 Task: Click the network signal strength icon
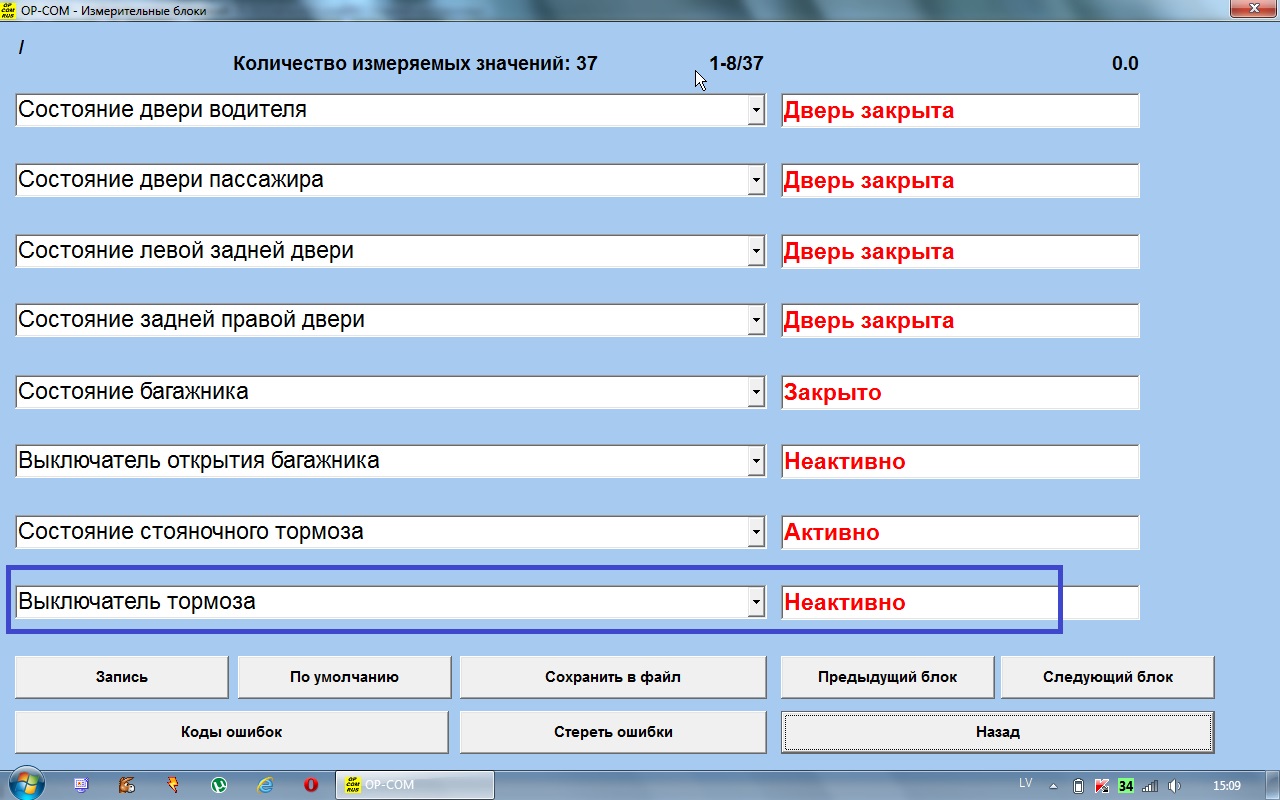[x=1150, y=785]
